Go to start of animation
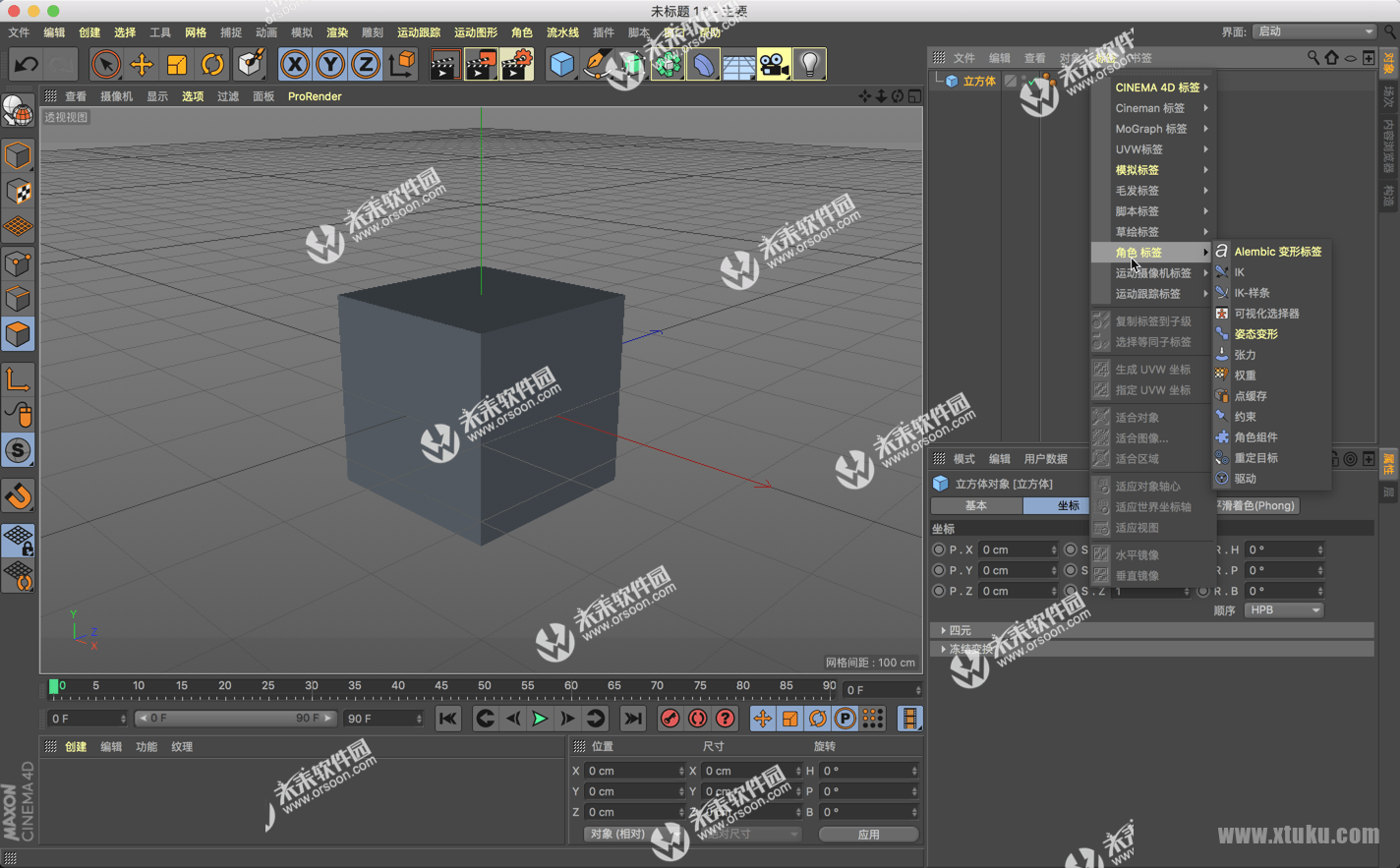The width and height of the screenshot is (1400, 868). pos(448,719)
